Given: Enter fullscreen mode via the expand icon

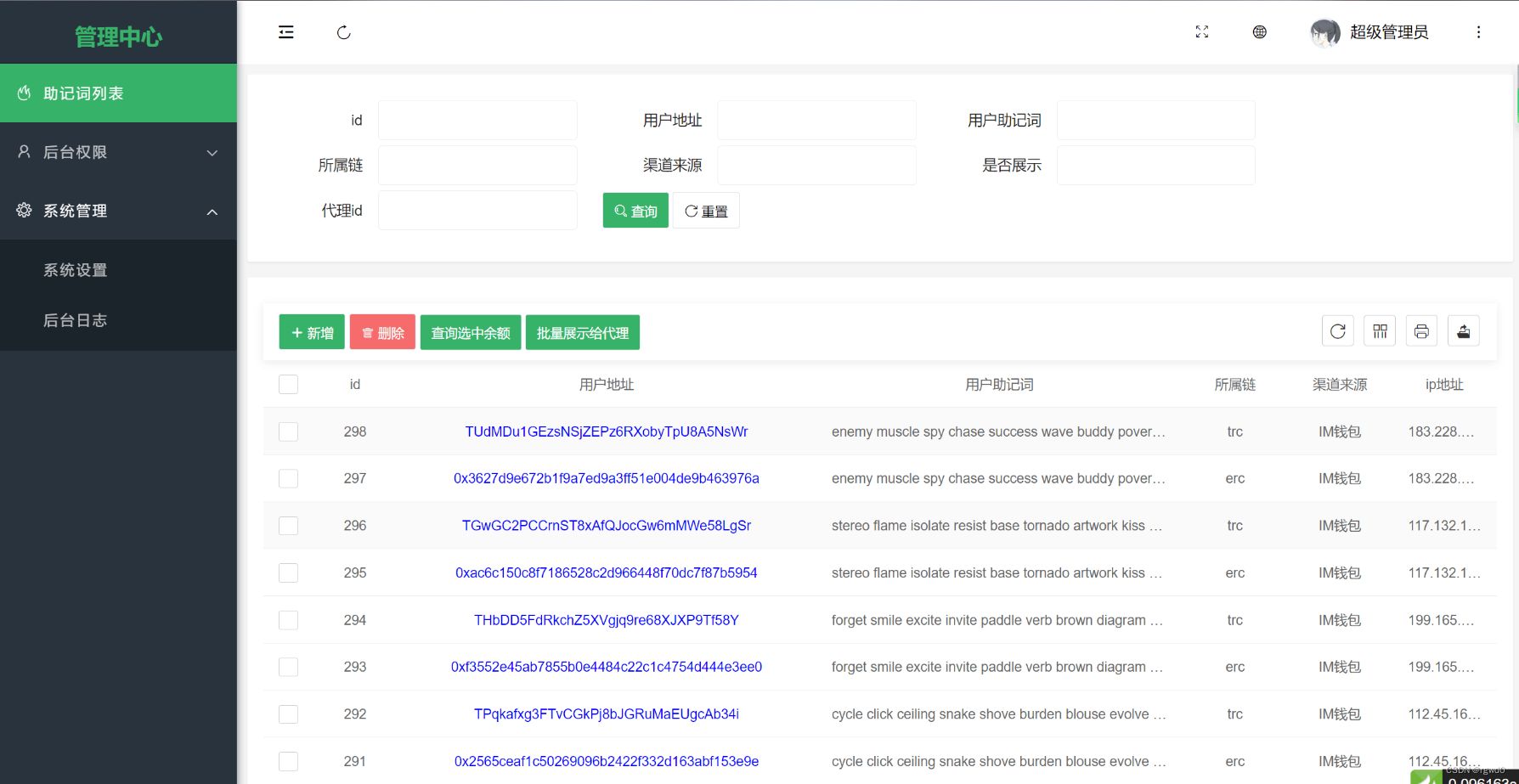Looking at the screenshot, I should pyautogui.click(x=1201, y=31).
